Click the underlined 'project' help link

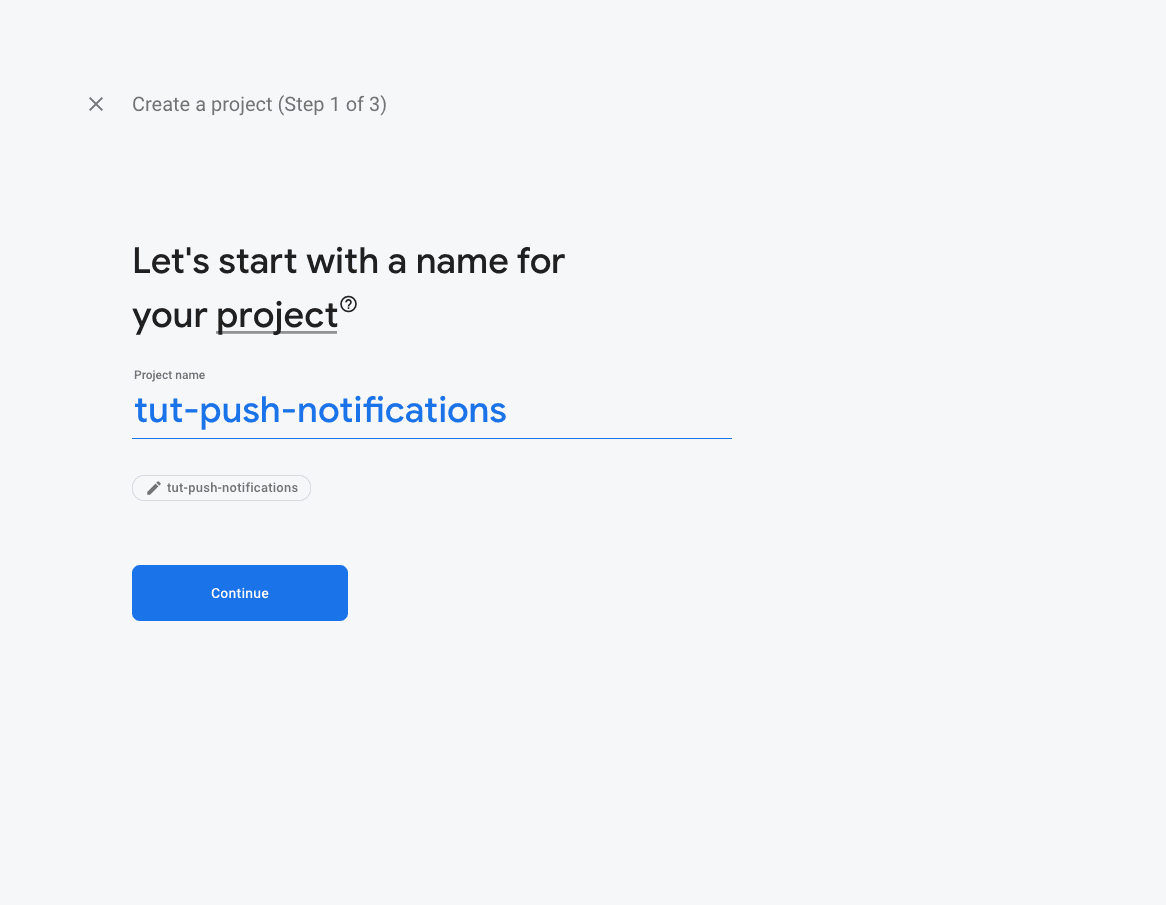point(276,315)
